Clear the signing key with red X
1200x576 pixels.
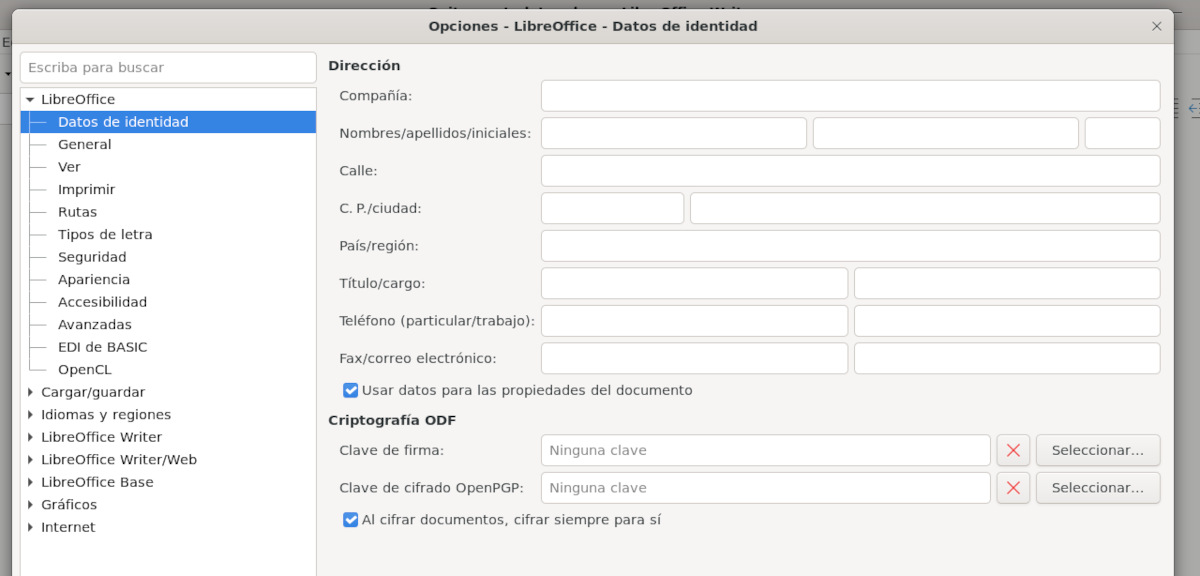tap(1013, 450)
